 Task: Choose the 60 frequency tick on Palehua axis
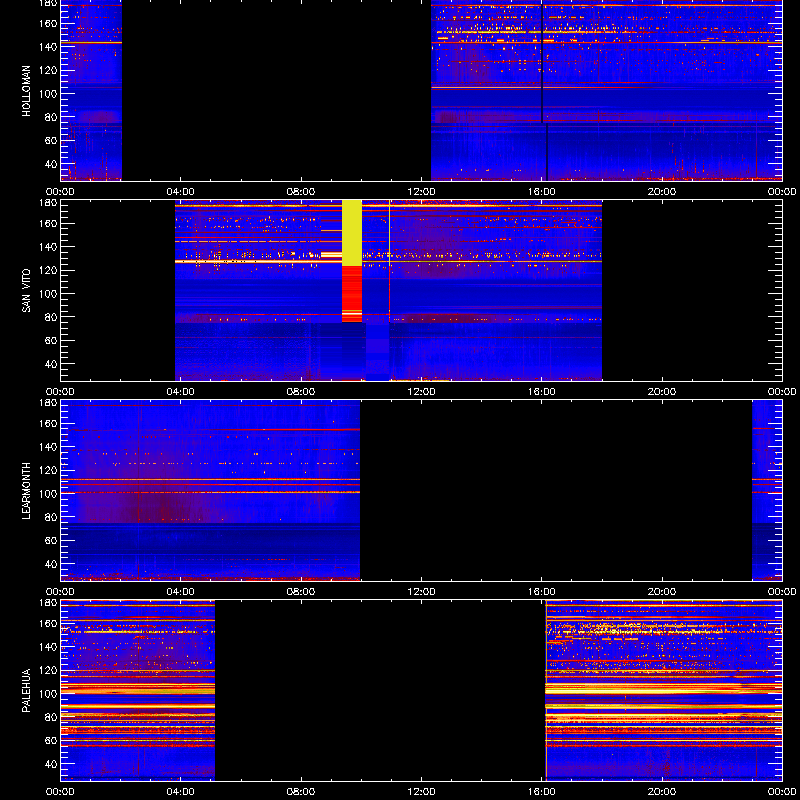click(x=52, y=741)
